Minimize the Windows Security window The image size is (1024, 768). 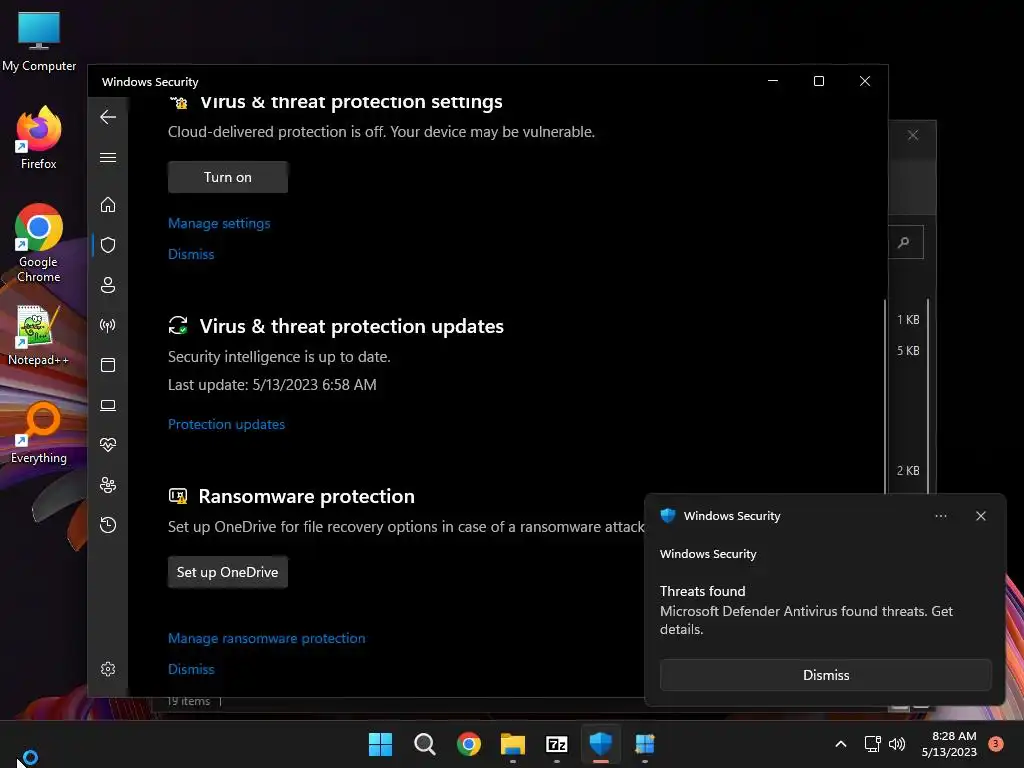[x=773, y=81]
